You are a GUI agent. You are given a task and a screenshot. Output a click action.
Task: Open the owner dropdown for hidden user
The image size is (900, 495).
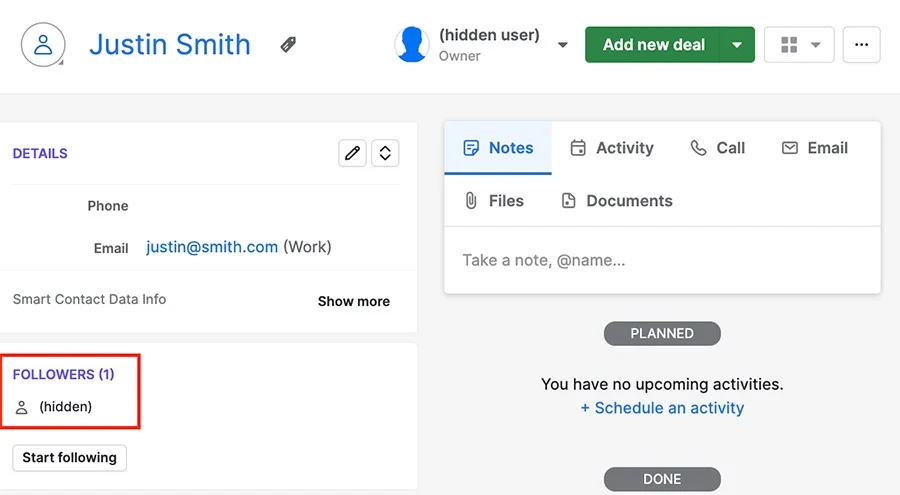(562, 45)
